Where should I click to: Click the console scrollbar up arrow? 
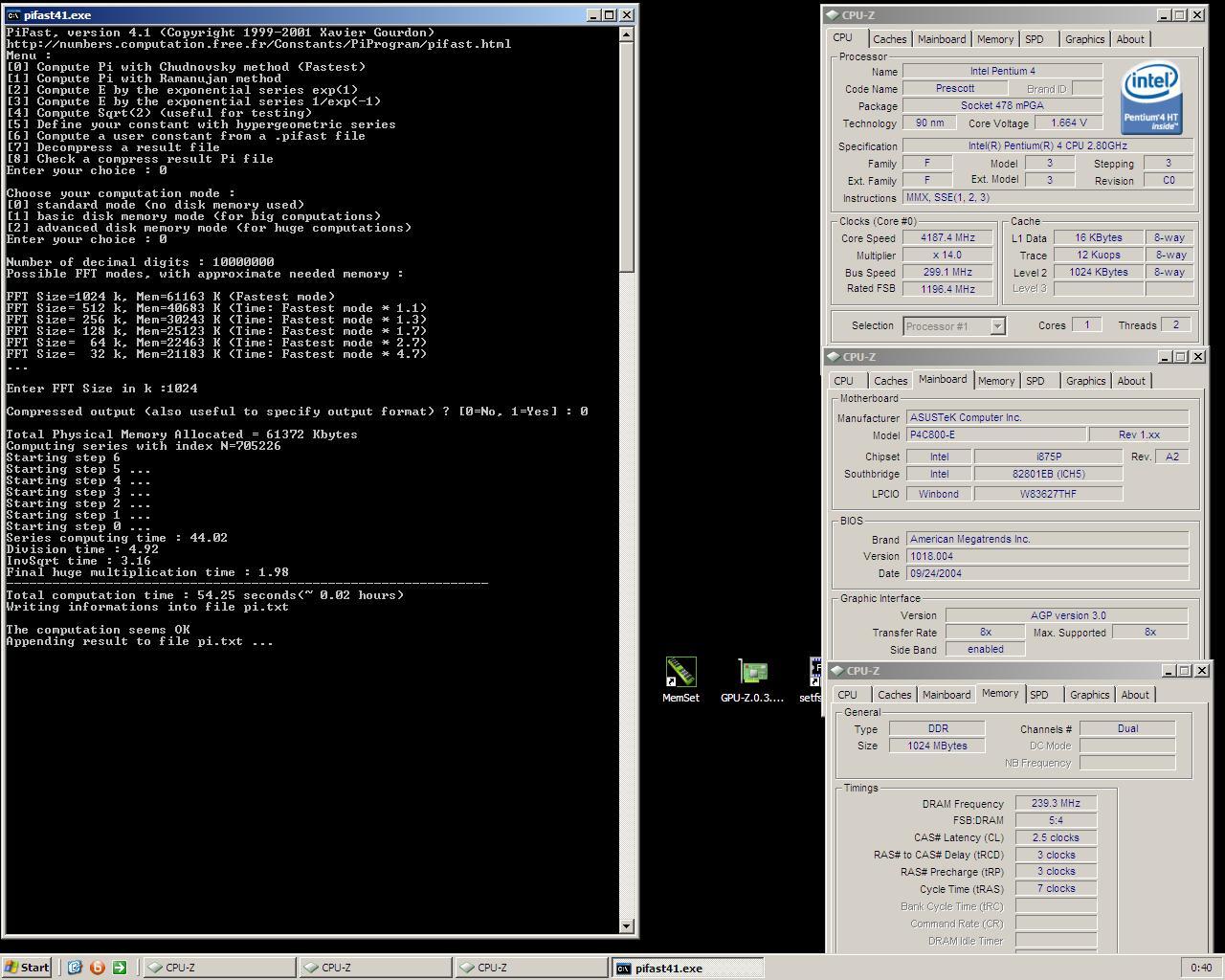(x=627, y=34)
